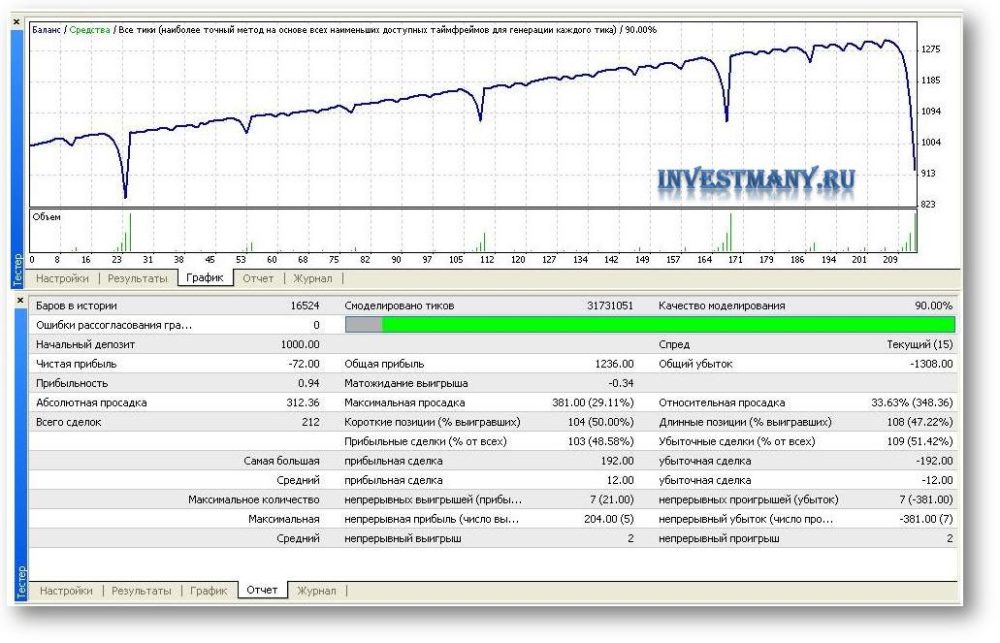
Task: Click the green 'Средства' legend label
Action: [x=89, y=29]
